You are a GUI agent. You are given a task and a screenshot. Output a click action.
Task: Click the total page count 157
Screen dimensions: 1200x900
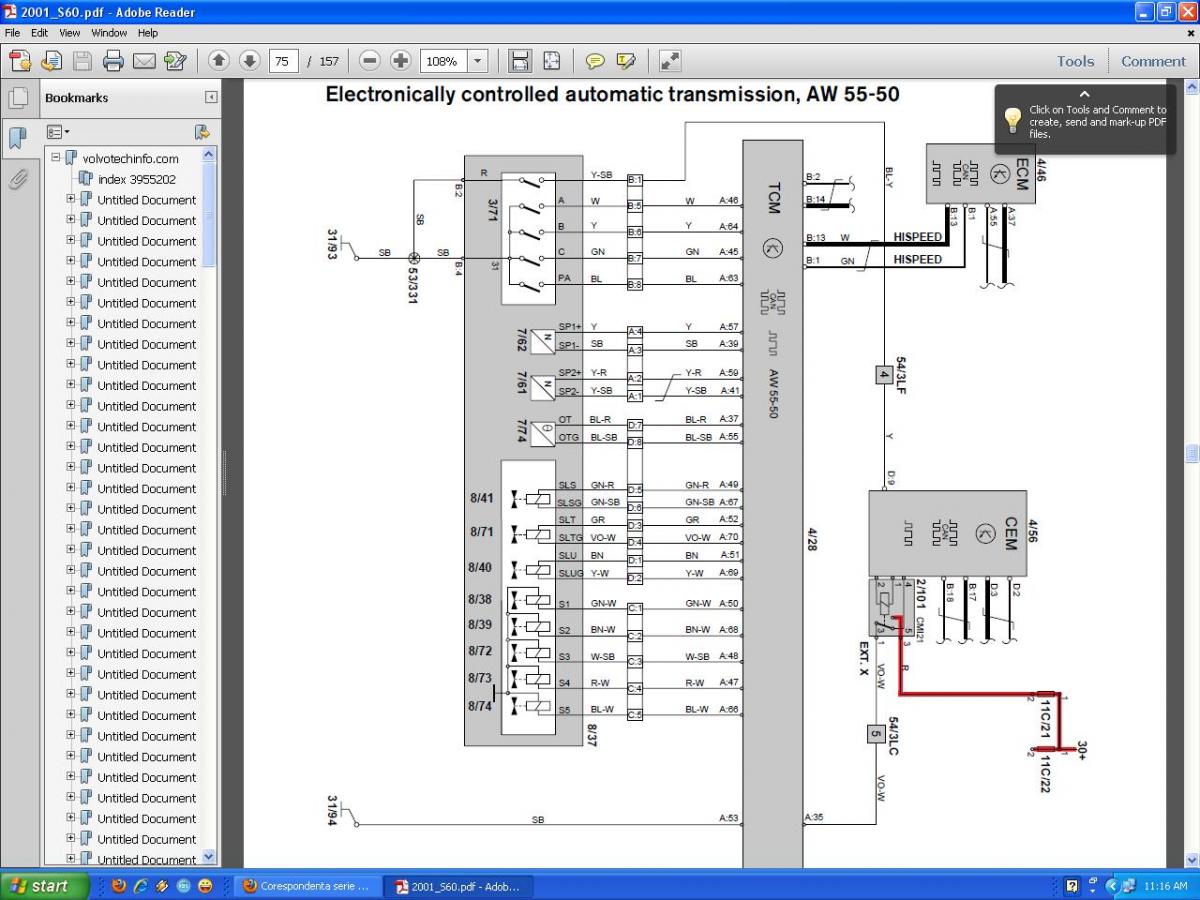click(x=329, y=61)
